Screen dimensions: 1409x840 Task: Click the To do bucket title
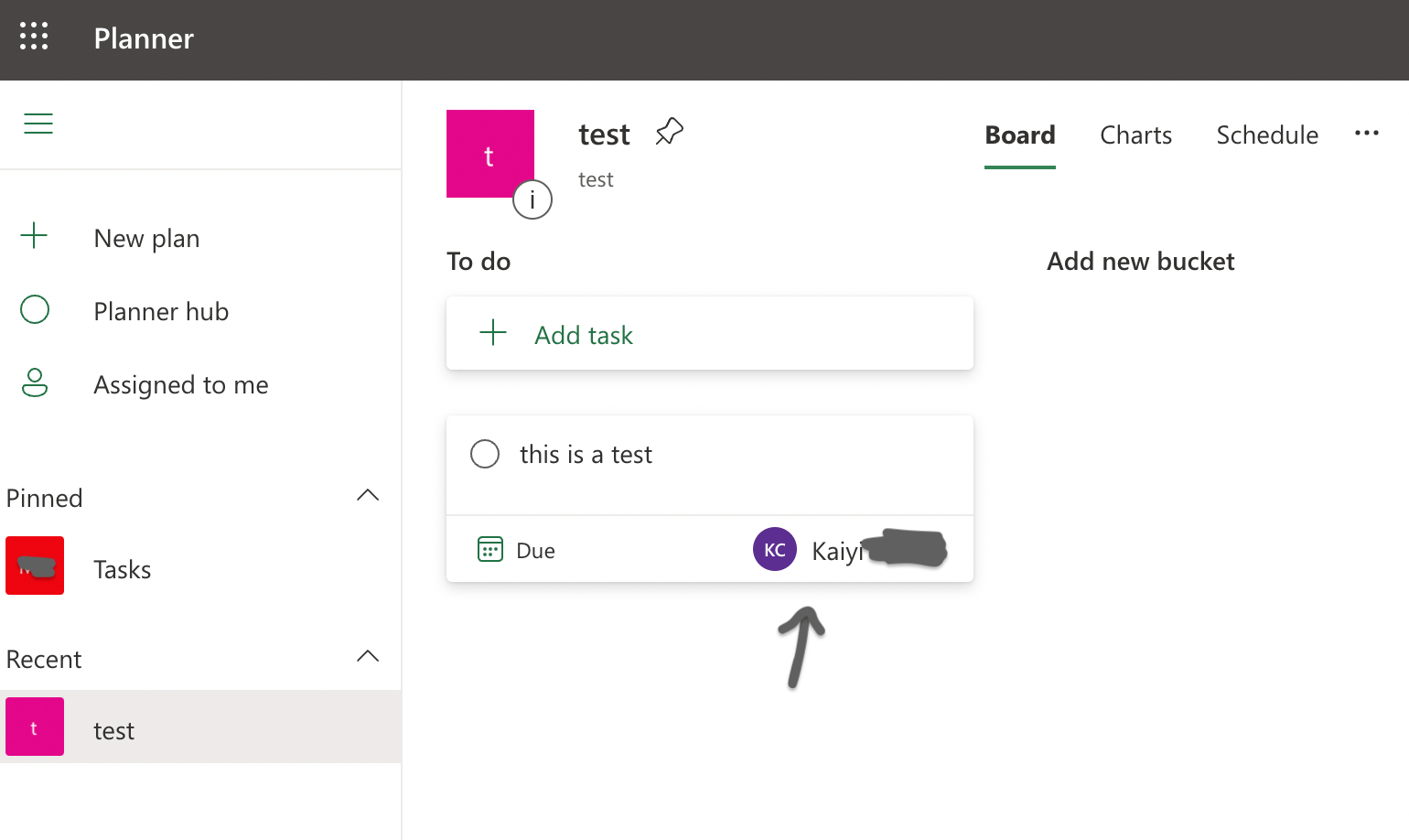[x=479, y=262]
